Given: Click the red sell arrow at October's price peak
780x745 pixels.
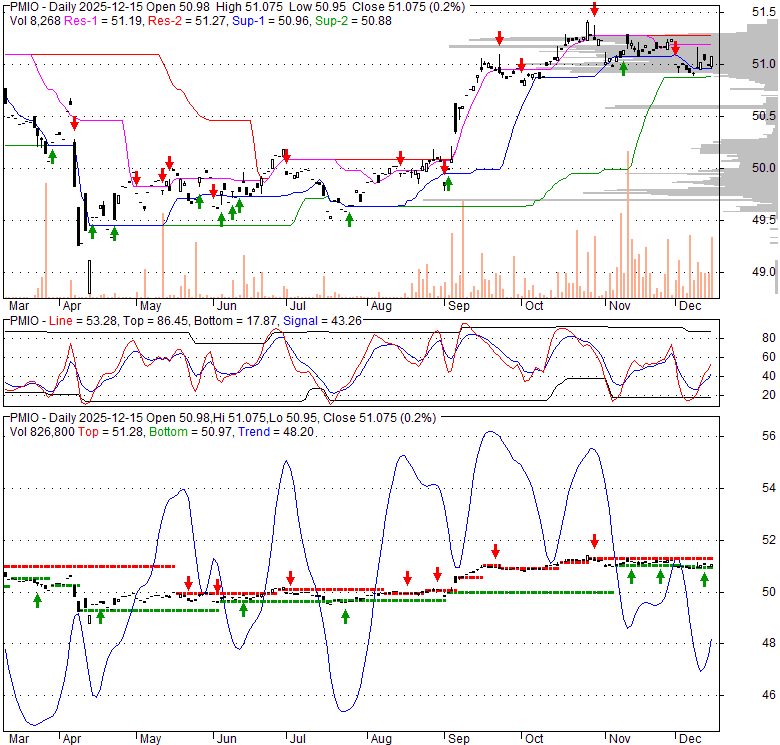Looking at the screenshot, I should click(x=594, y=10).
